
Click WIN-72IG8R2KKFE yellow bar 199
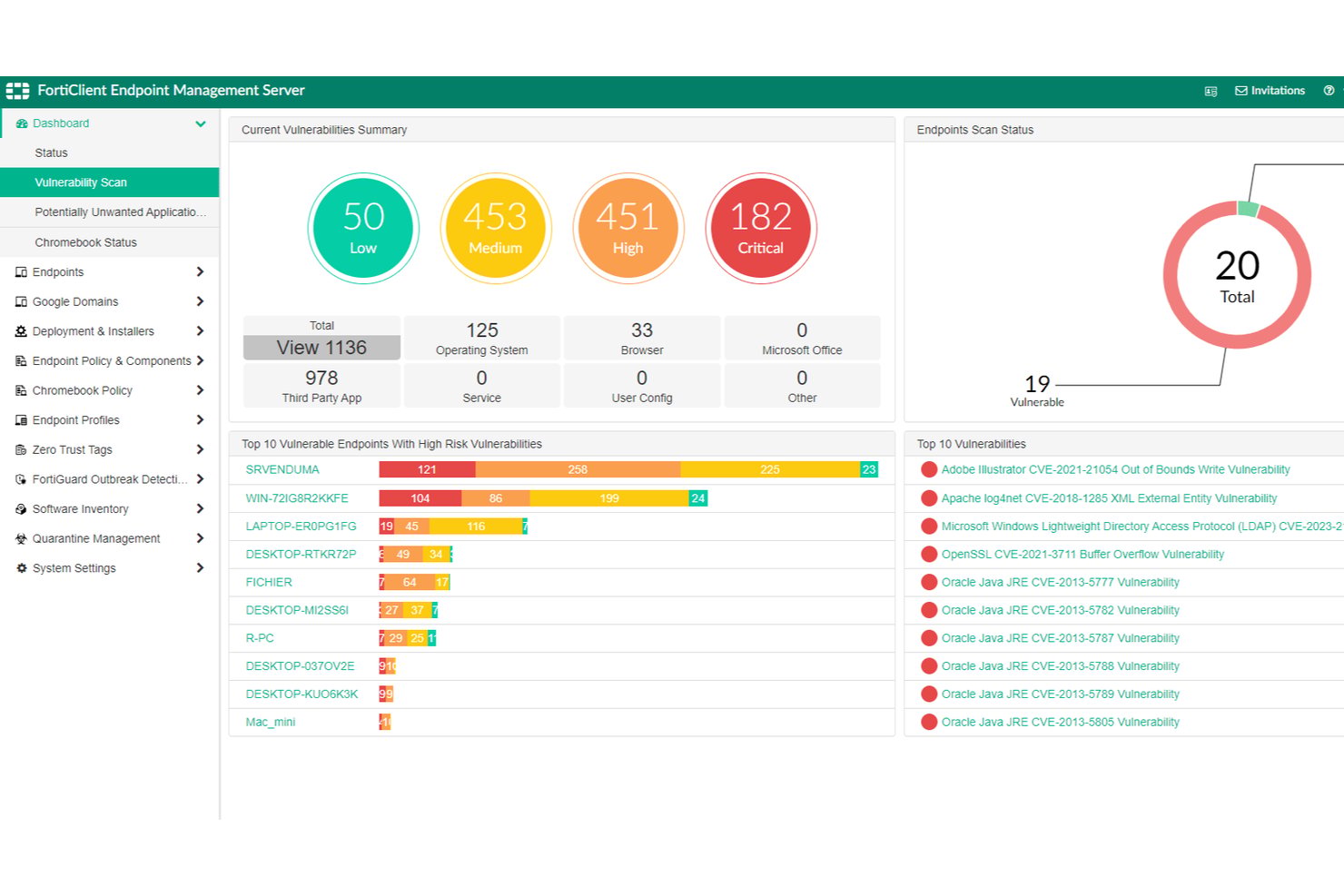pos(609,498)
